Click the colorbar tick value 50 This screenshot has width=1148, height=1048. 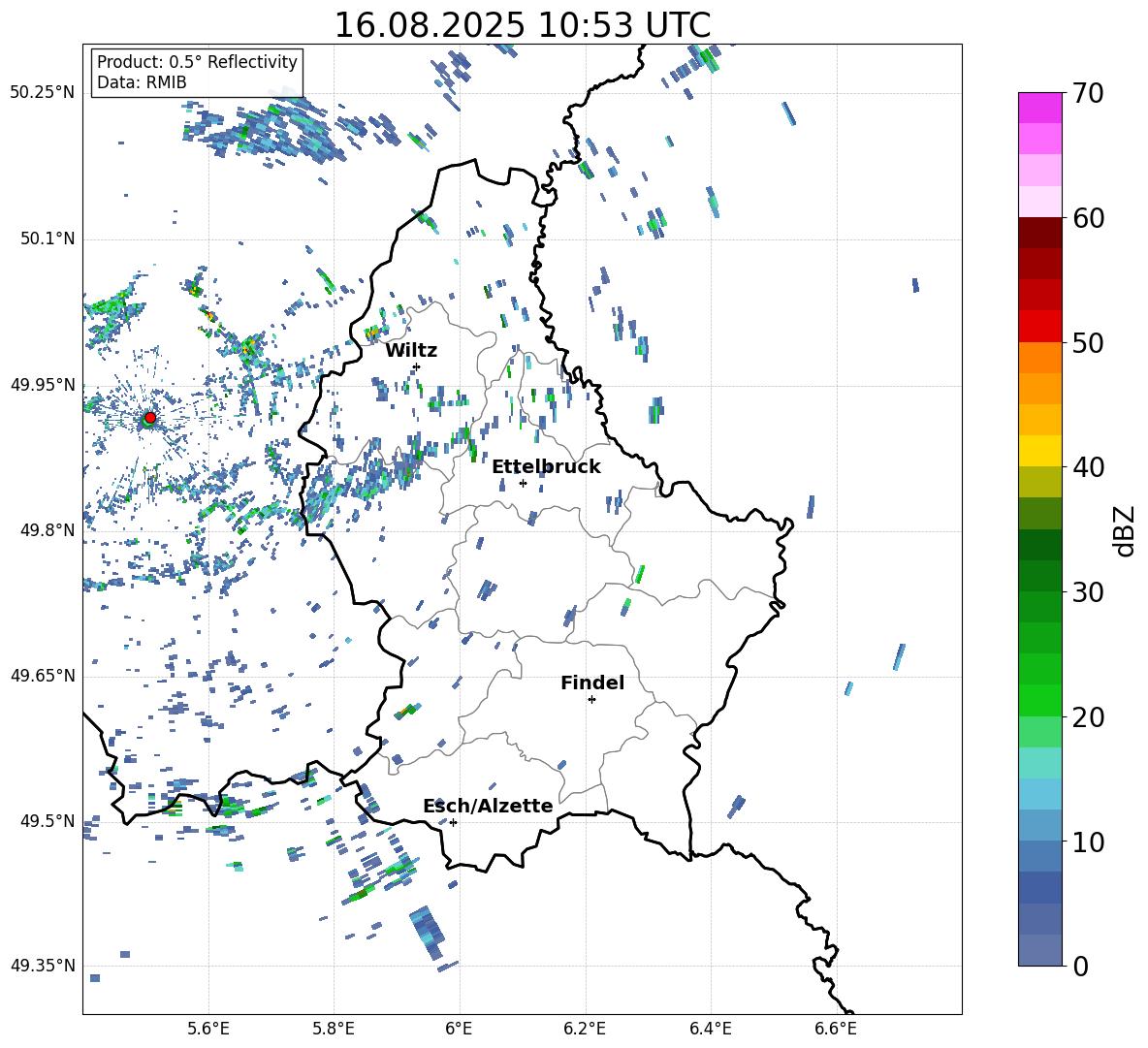(1088, 342)
